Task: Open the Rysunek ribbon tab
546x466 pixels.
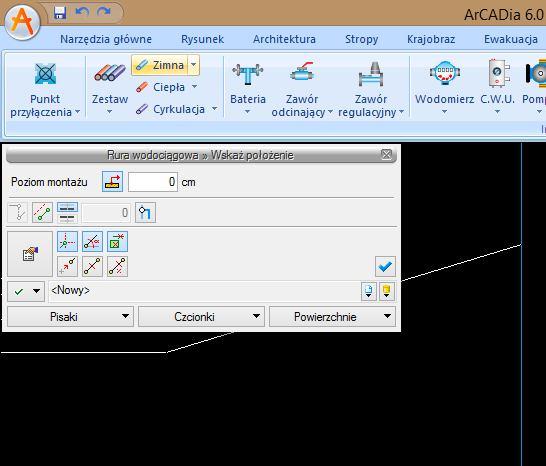Action: [x=202, y=39]
